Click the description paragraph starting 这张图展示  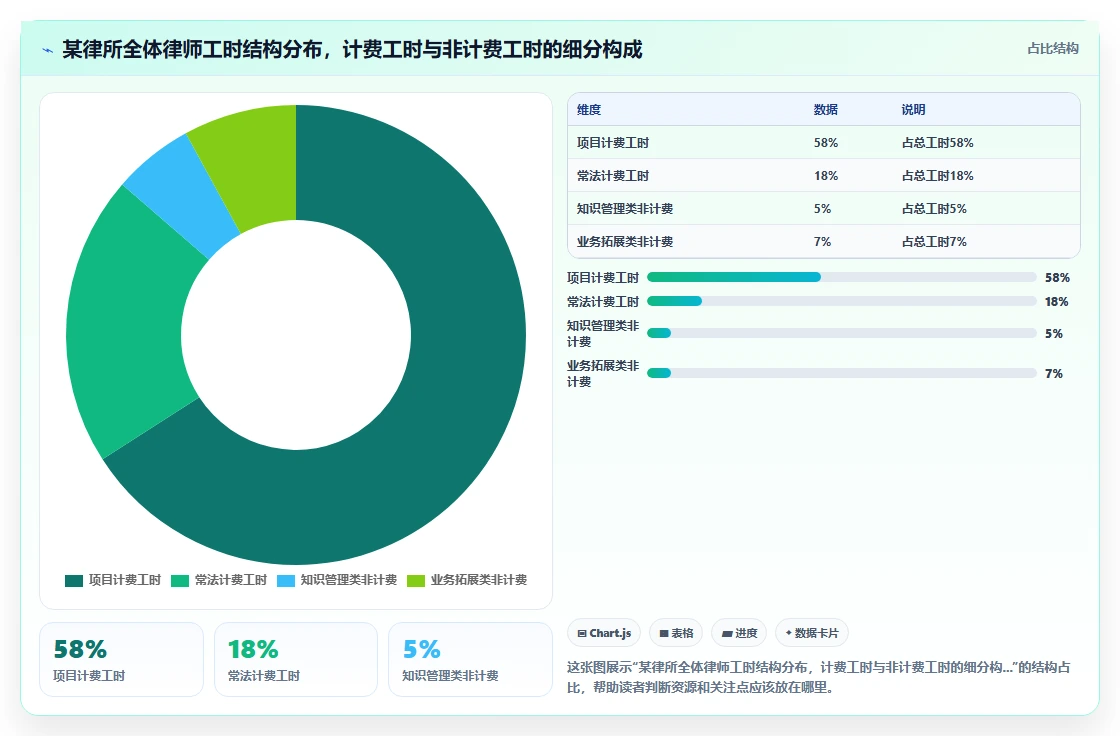(819, 677)
